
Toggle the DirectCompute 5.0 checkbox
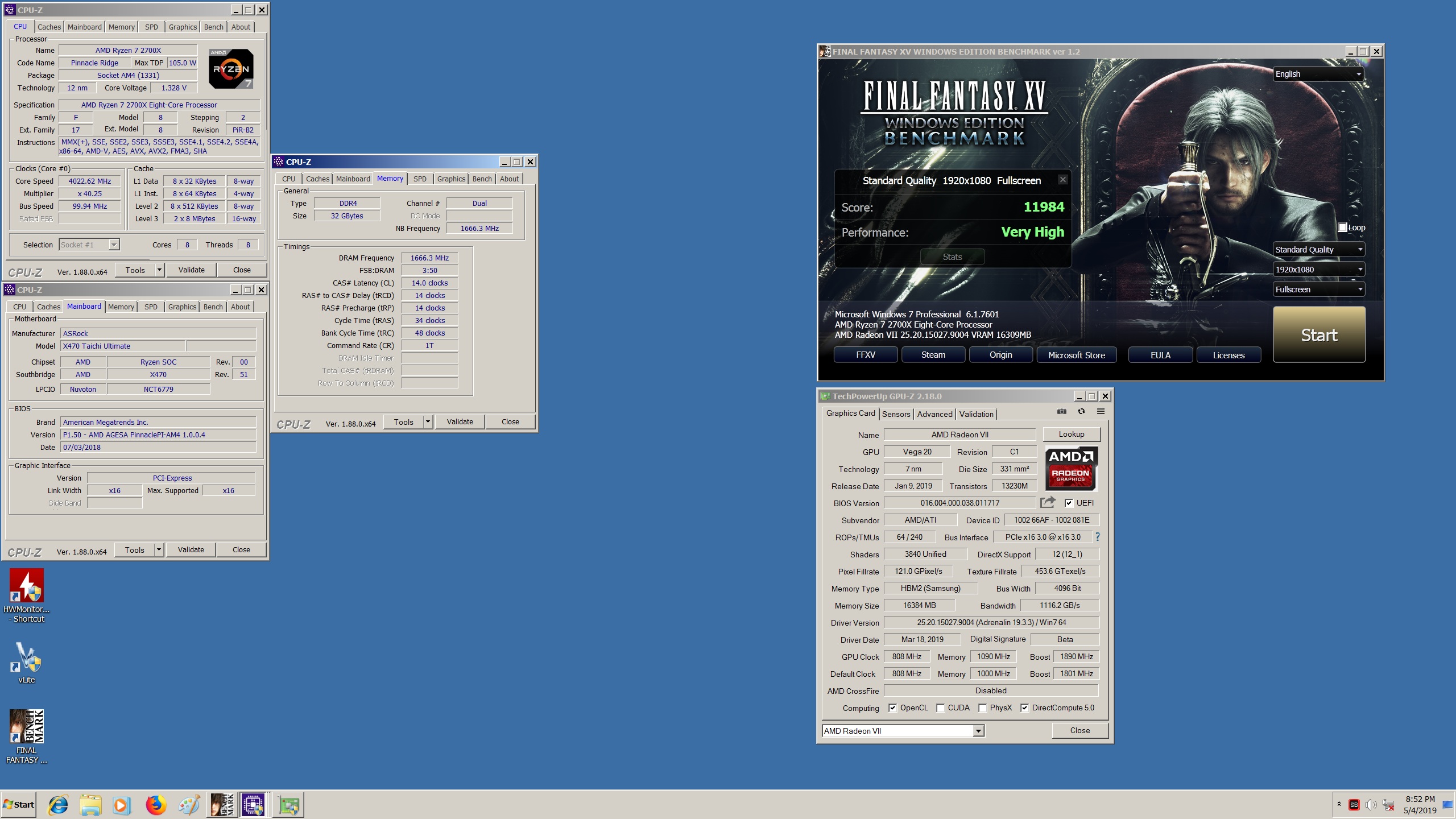(1025, 708)
